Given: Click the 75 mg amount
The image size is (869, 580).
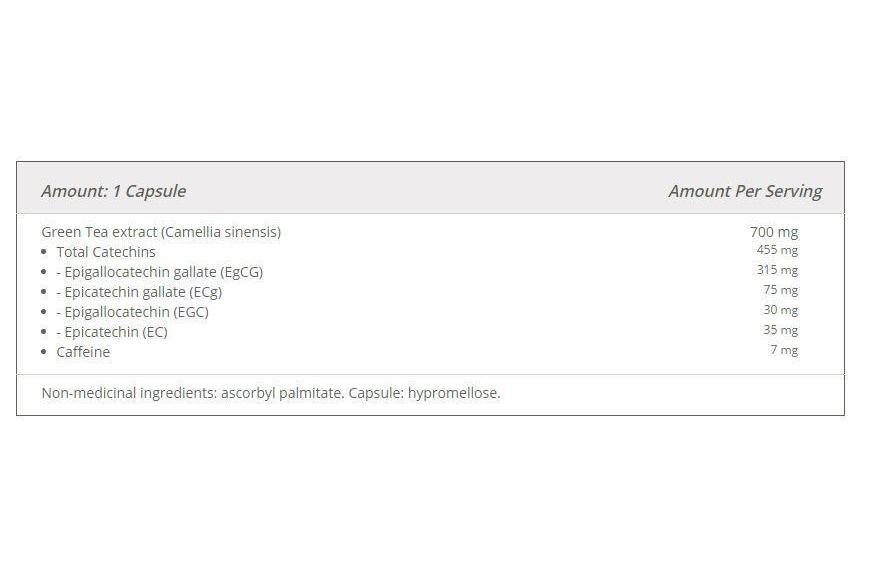Looking at the screenshot, I should 780,290.
